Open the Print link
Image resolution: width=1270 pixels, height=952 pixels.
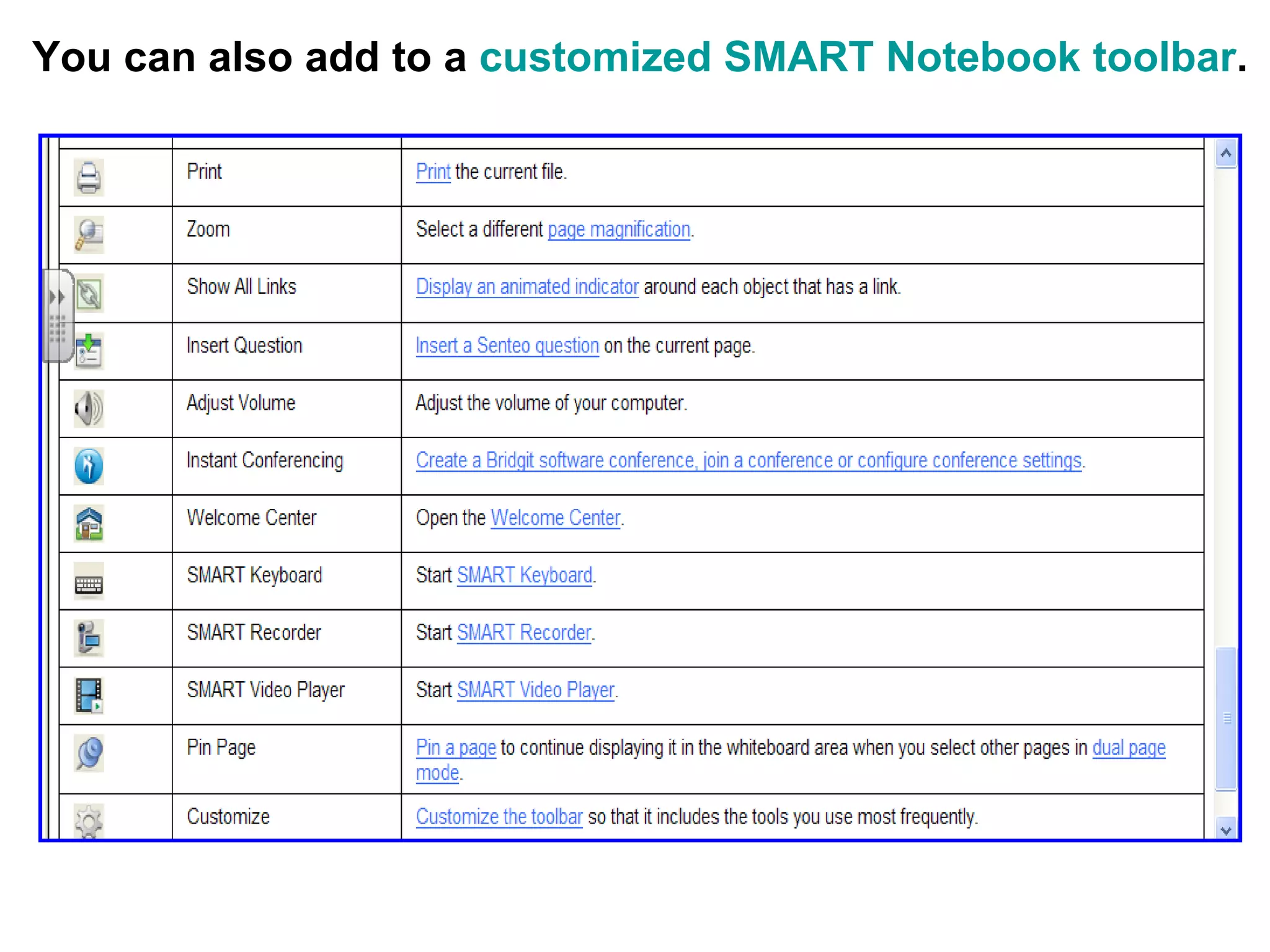click(433, 172)
